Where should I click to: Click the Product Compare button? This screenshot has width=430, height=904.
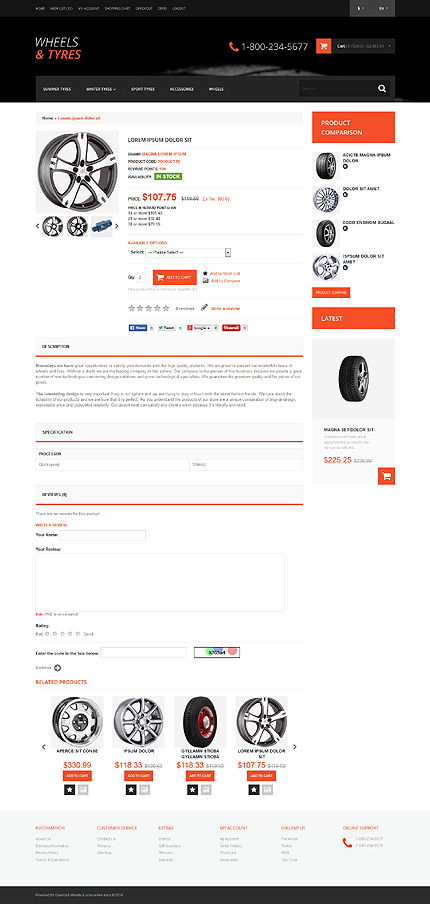pos(331,292)
